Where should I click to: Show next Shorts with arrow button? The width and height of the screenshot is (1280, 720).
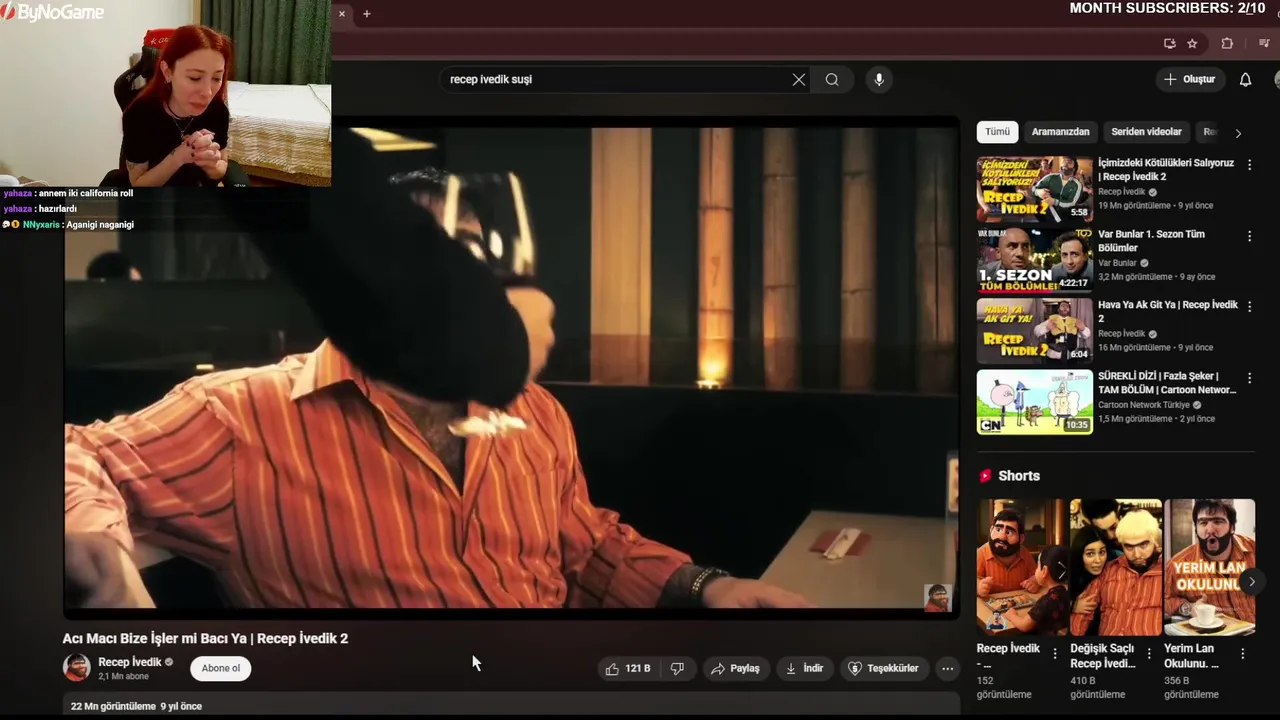(x=1251, y=581)
